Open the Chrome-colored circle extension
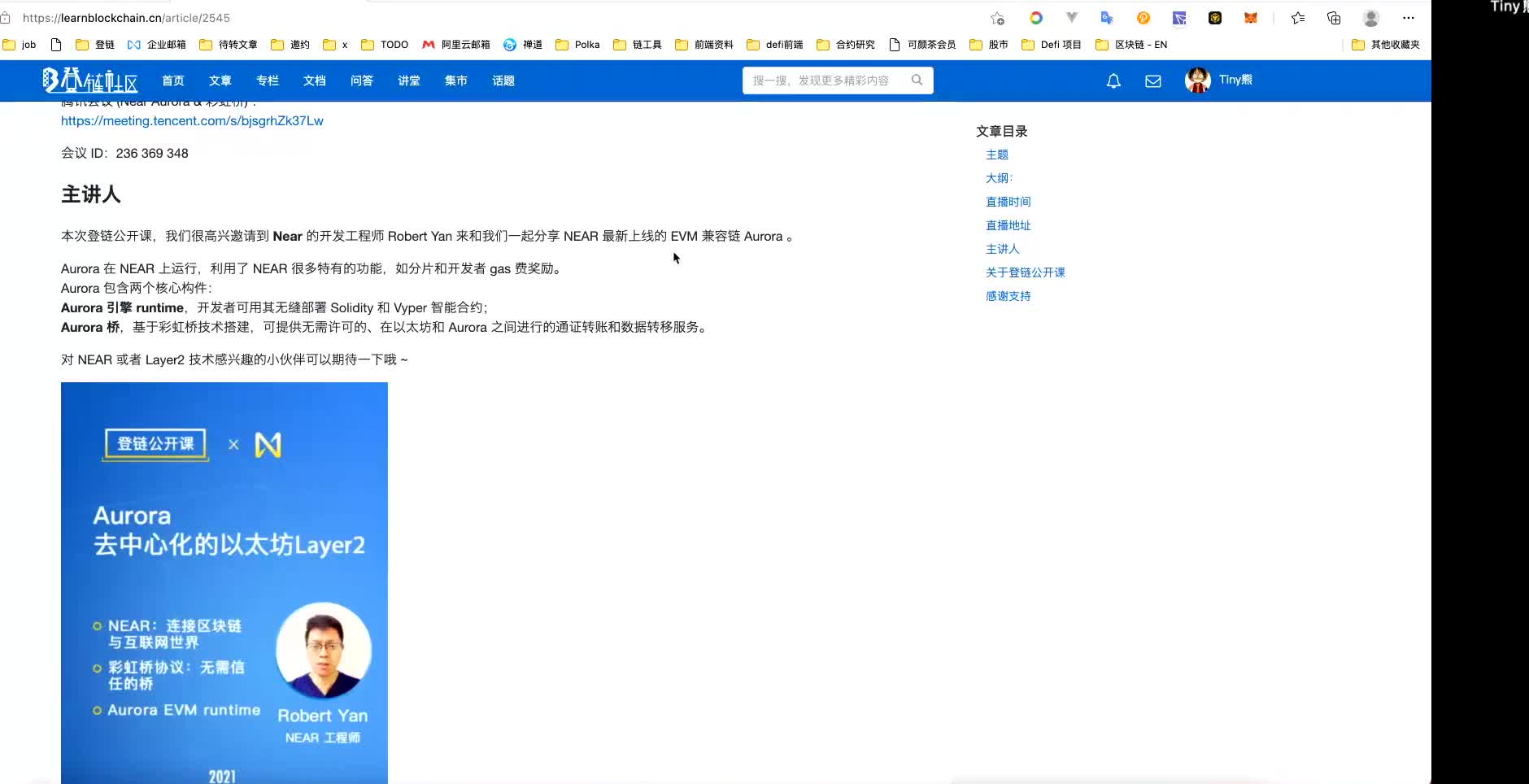The height and width of the screenshot is (784, 1529). (1036, 18)
